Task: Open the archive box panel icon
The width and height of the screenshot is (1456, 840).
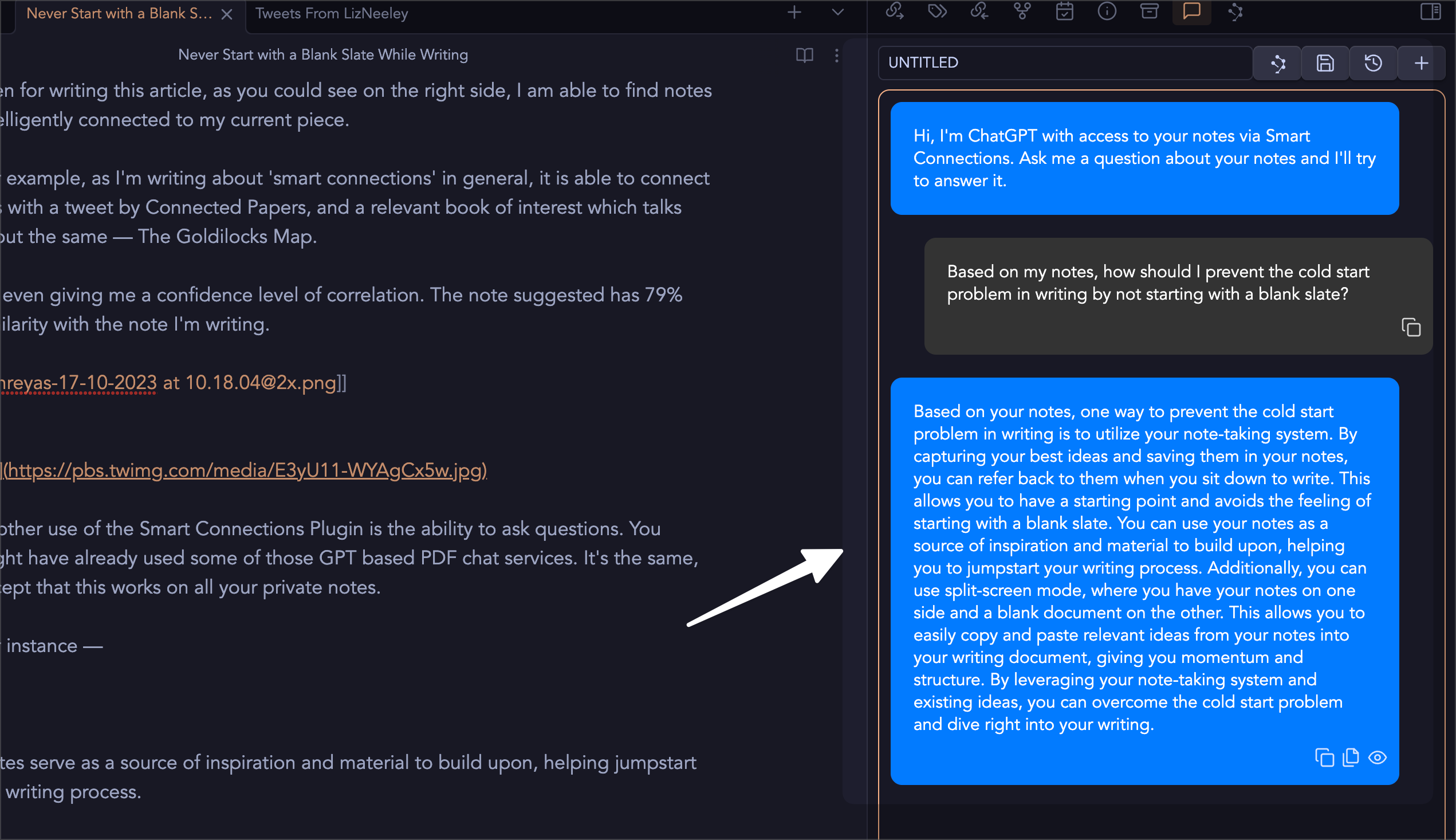Action: point(1149,11)
